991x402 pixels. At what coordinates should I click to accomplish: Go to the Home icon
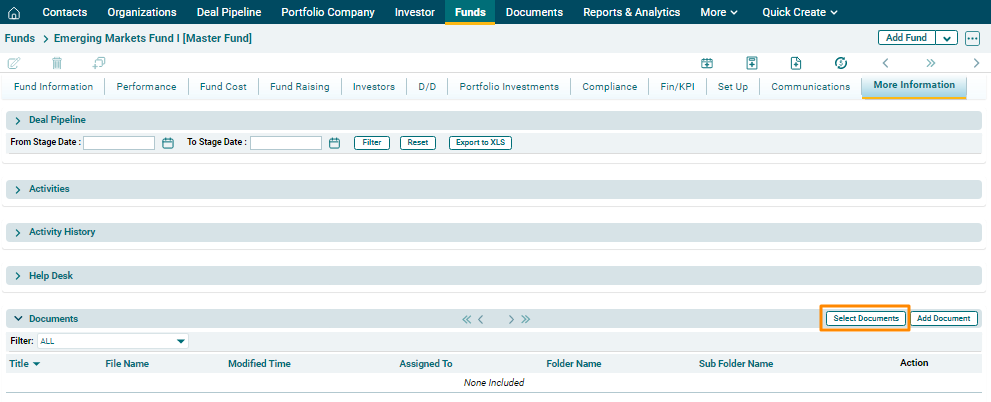click(14, 13)
